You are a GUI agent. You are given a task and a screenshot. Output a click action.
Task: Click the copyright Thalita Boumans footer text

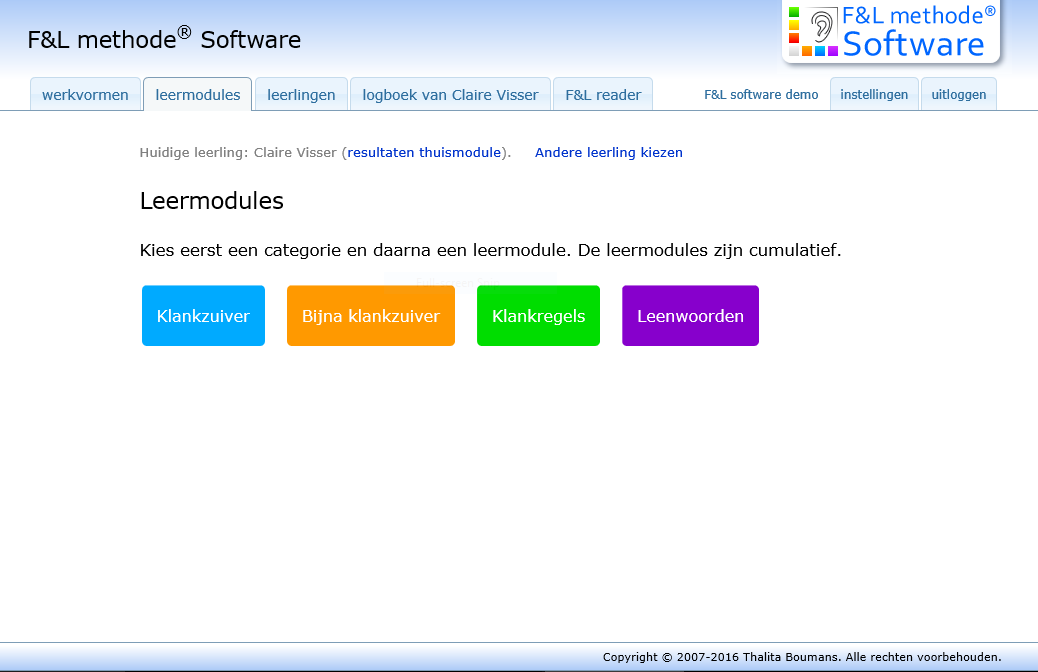tap(801, 657)
